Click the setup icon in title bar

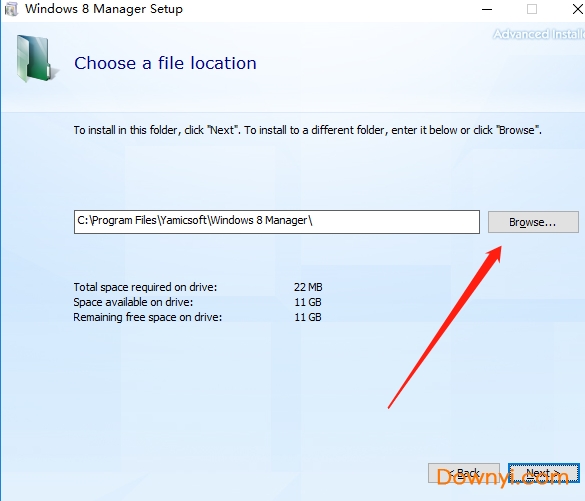coord(11,9)
